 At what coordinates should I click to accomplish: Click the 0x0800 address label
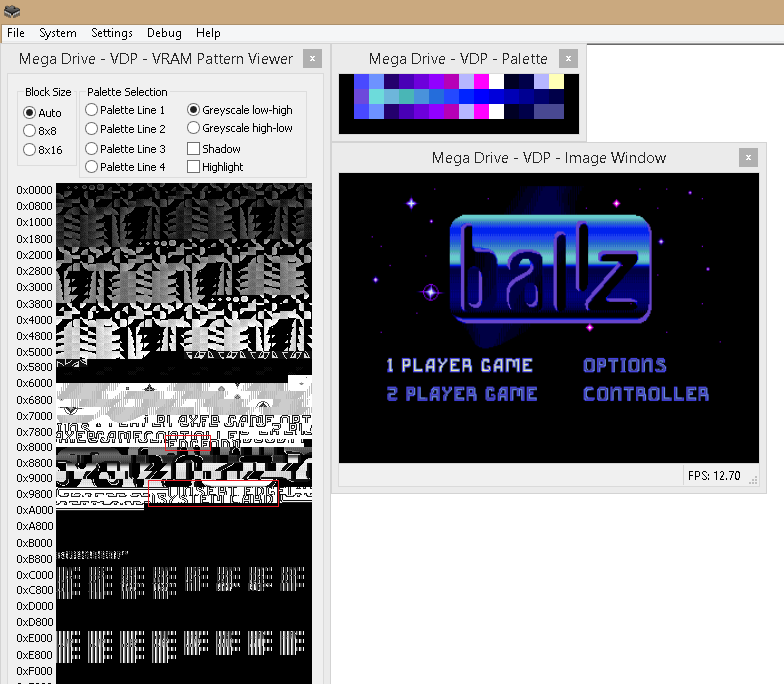(x=34, y=206)
